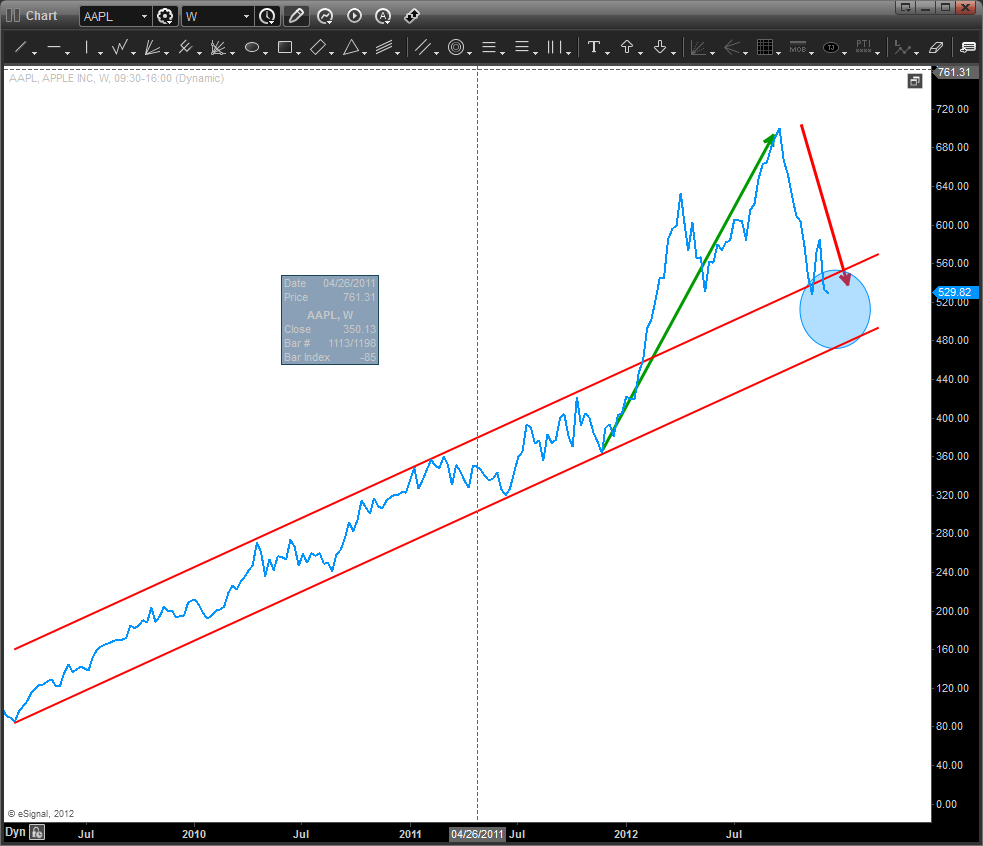Click the Chart window title label
The height and width of the screenshot is (846, 983).
pos(41,16)
